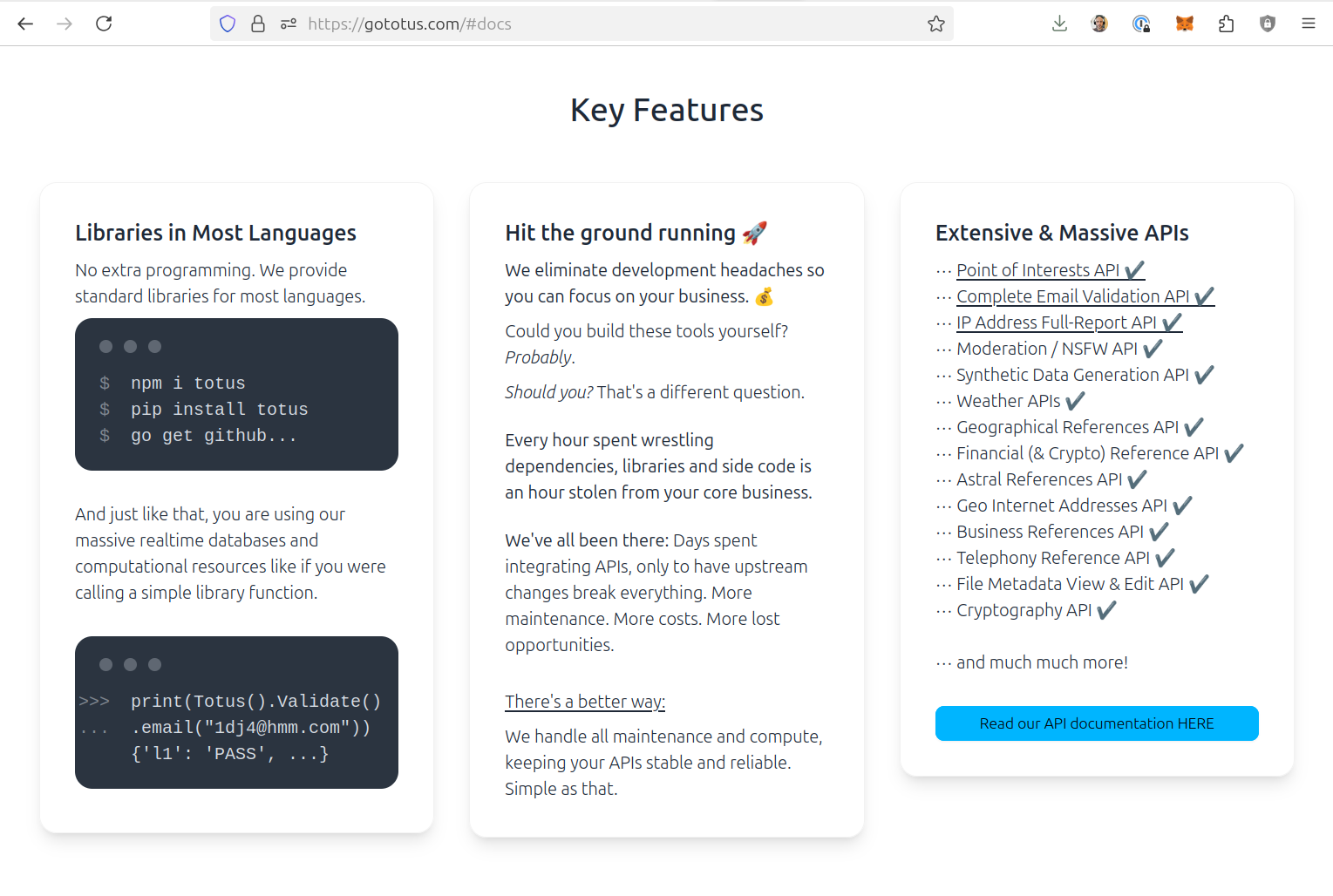Click Extensive & Massive APIs heading
Screen dimensions: 1333x896
click(x=1062, y=233)
